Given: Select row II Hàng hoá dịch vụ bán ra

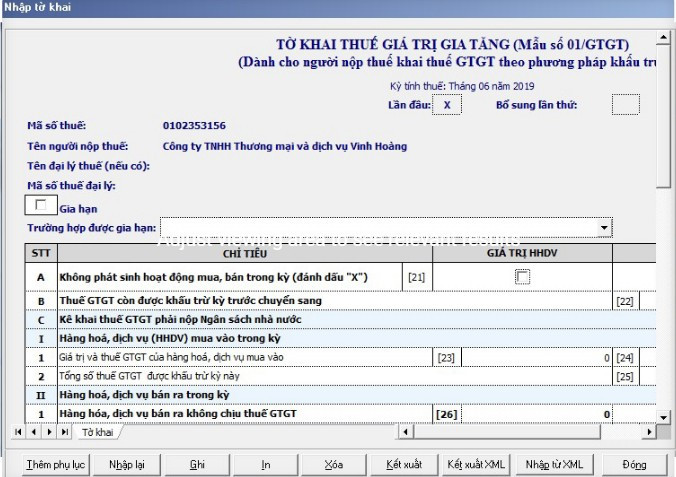Looking at the screenshot, I should pos(341,395).
